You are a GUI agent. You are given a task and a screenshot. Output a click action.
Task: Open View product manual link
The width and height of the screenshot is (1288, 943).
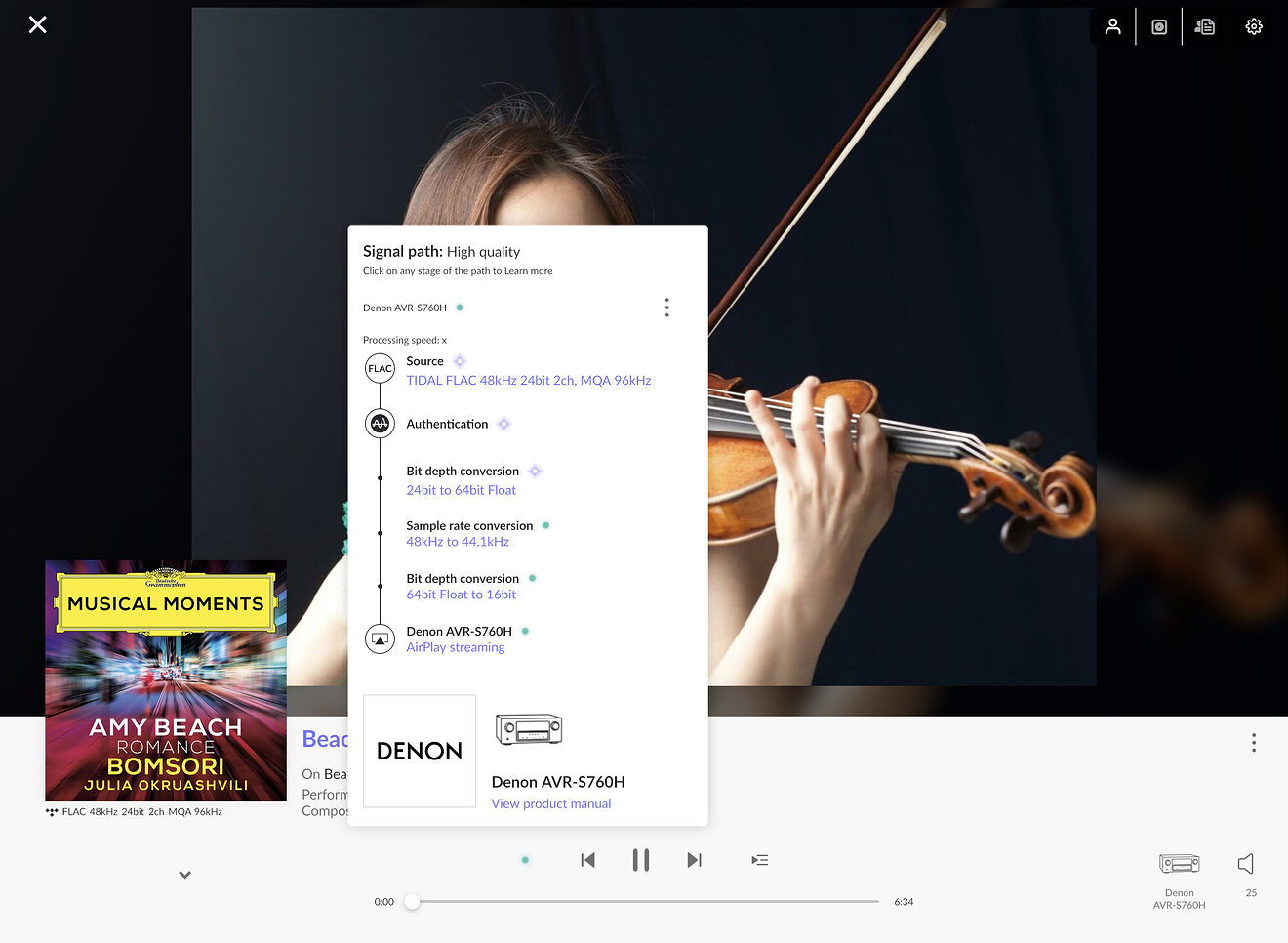550,803
